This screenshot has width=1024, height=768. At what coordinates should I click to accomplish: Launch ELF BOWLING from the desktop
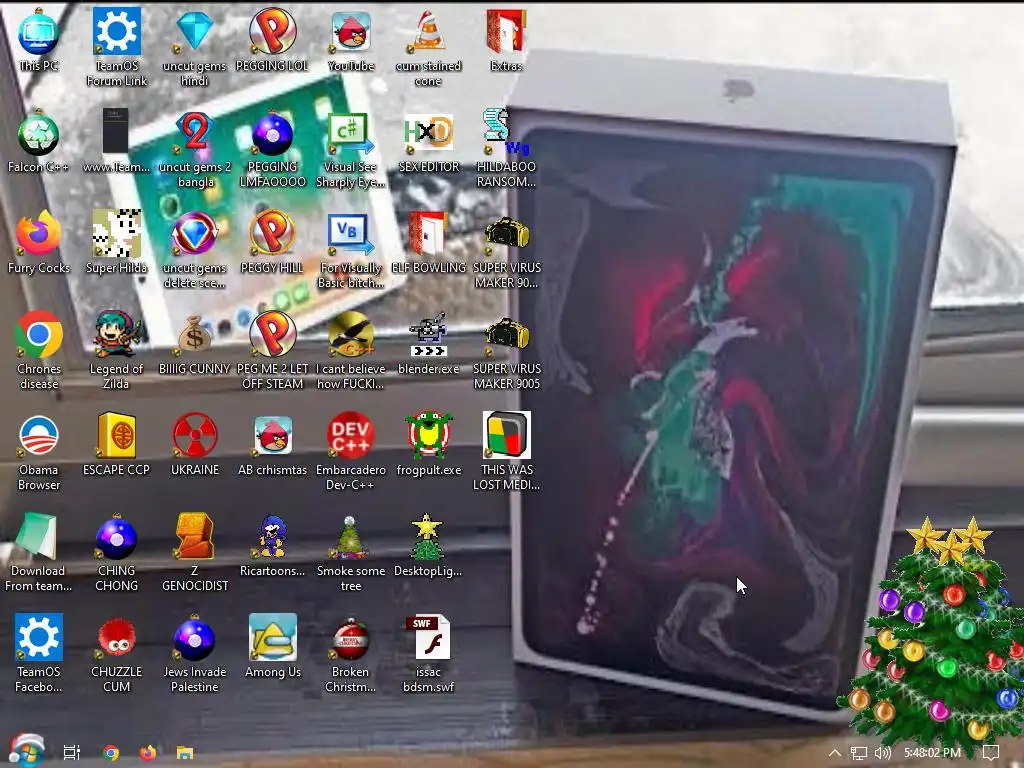click(x=428, y=242)
